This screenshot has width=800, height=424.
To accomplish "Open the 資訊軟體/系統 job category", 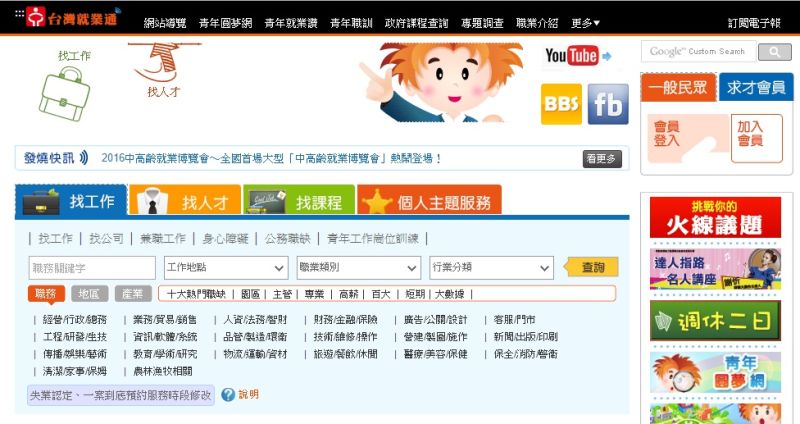I will pyautogui.click(x=165, y=337).
